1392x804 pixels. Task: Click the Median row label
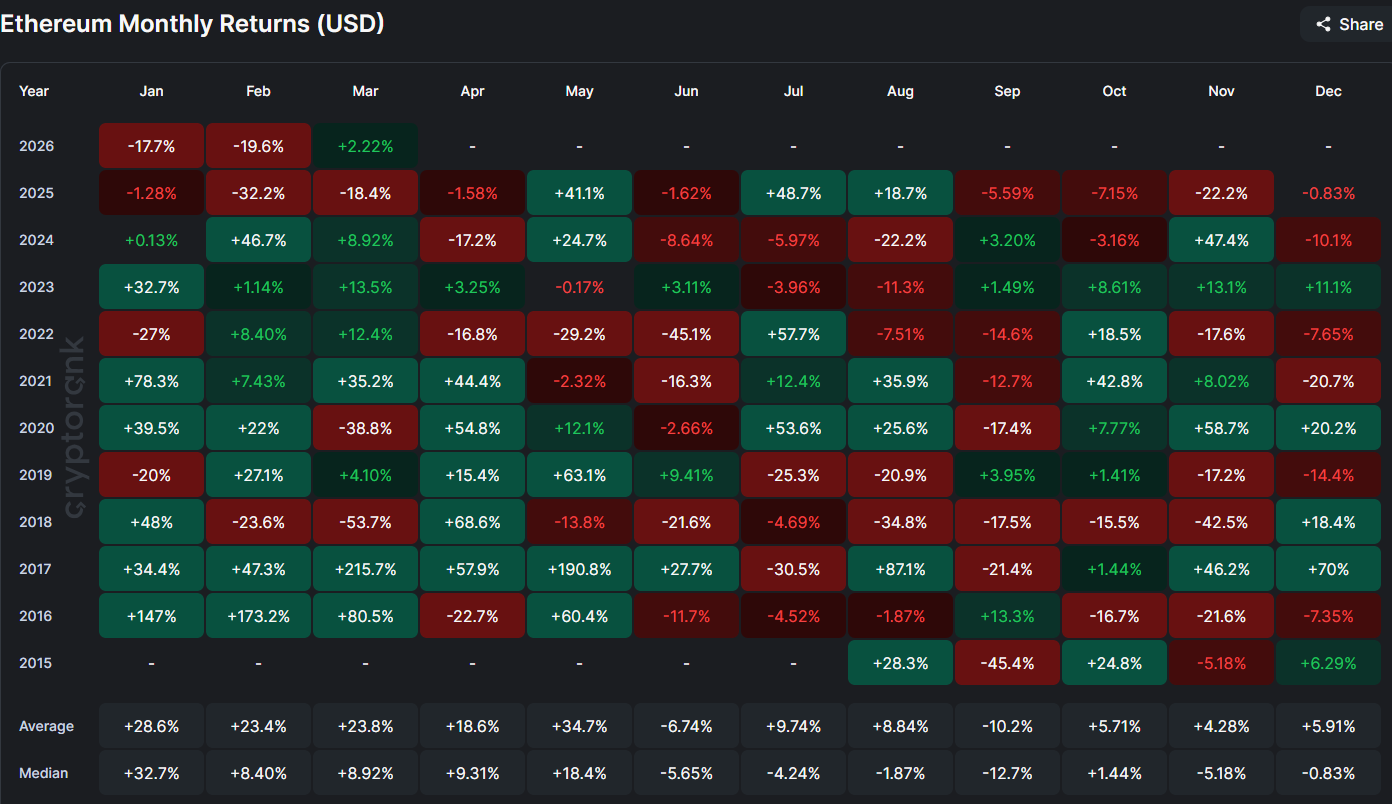[x=44, y=773]
